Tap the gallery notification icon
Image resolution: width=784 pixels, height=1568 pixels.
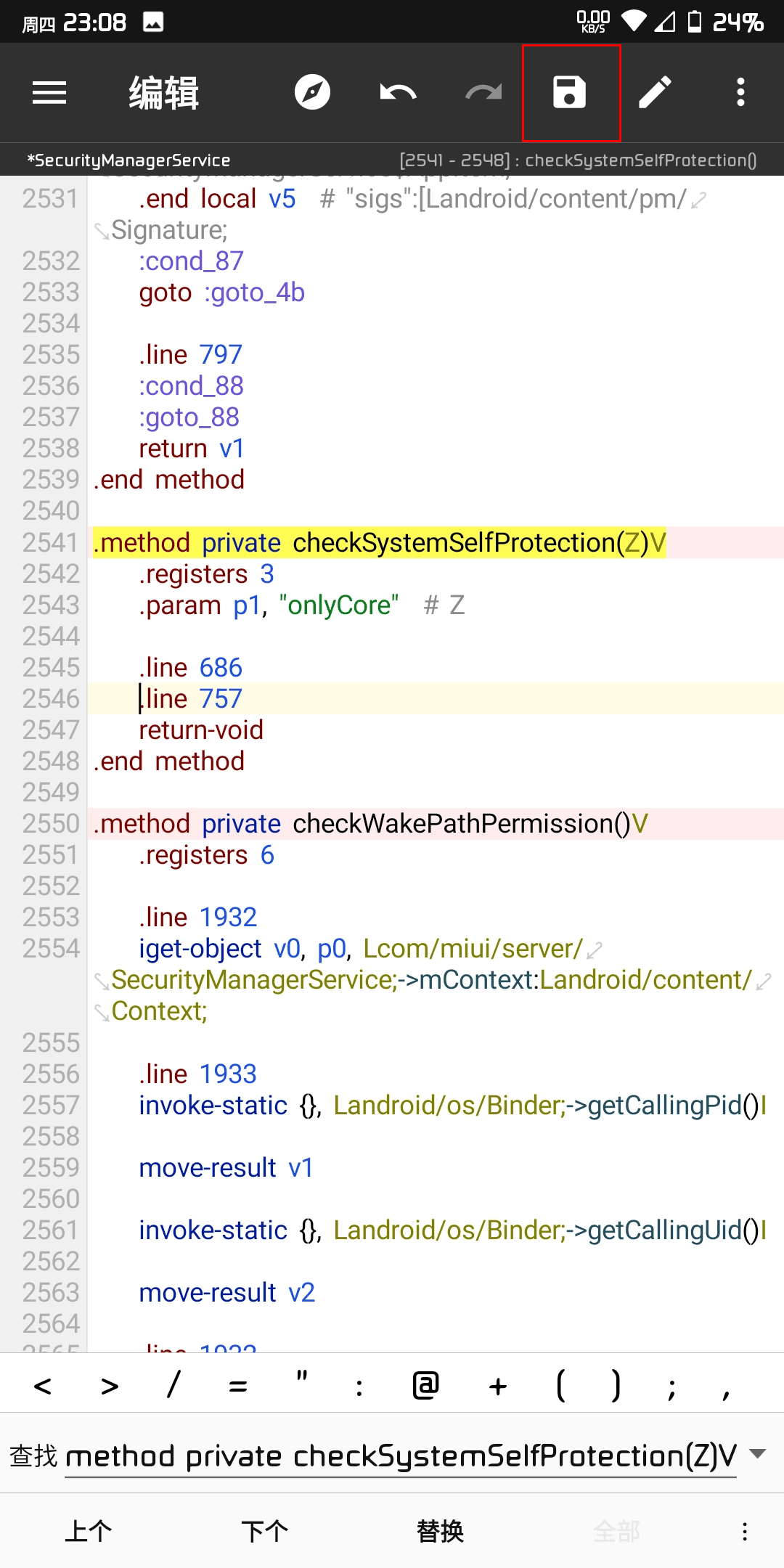[x=153, y=23]
